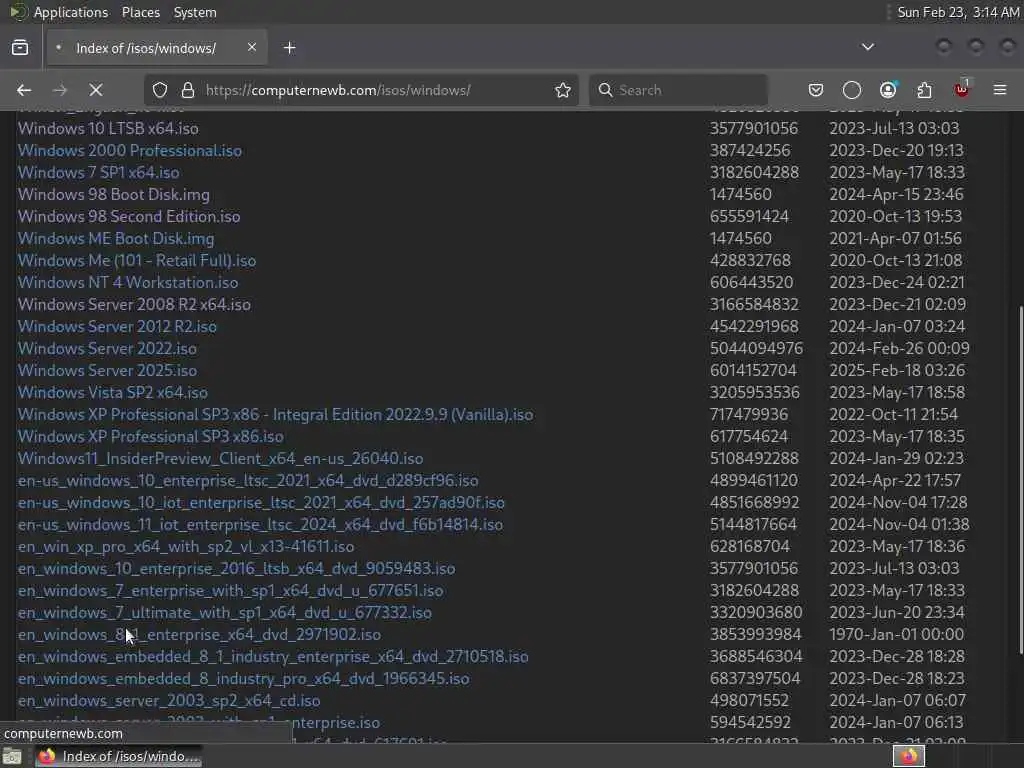Go back to previous page

click(24, 90)
